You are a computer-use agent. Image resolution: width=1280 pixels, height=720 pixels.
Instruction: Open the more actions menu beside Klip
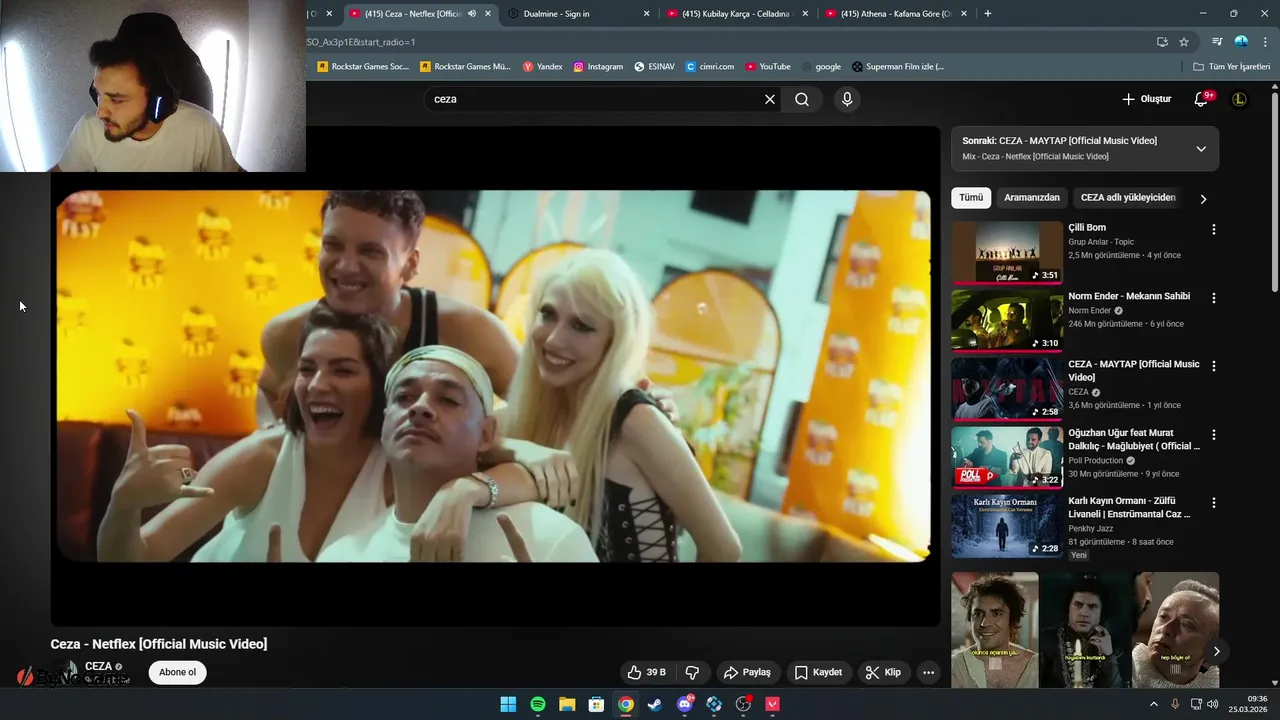[x=928, y=672]
